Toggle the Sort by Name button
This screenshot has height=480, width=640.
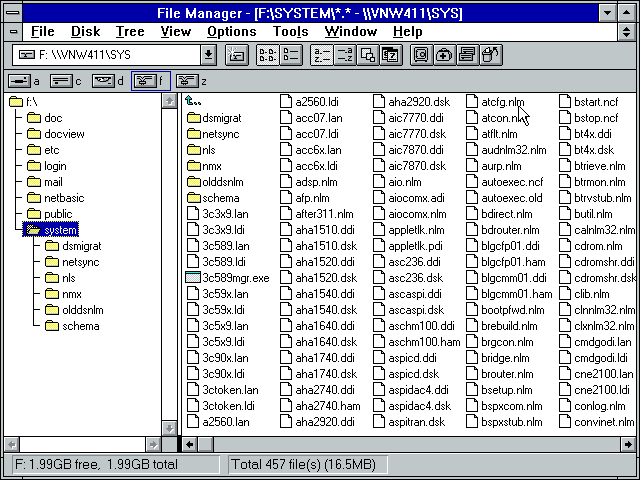(x=322, y=55)
